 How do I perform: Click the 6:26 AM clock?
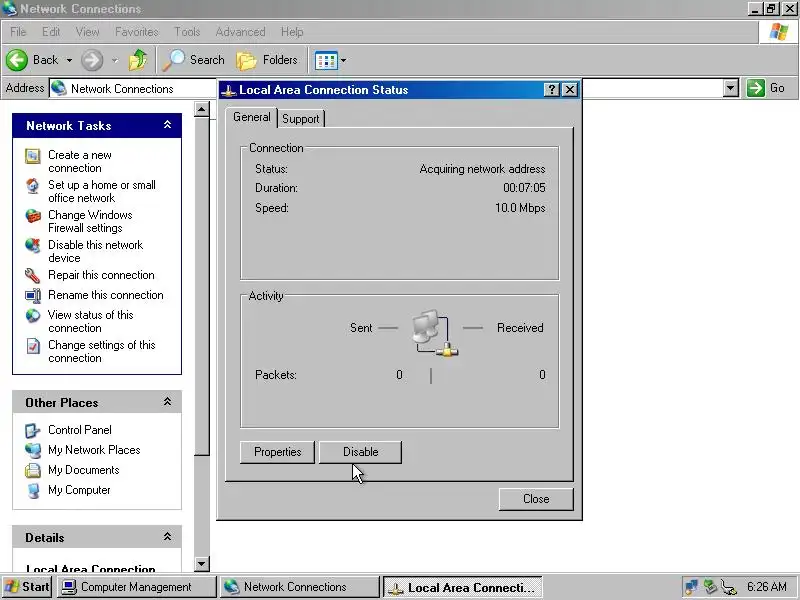coord(767,587)
